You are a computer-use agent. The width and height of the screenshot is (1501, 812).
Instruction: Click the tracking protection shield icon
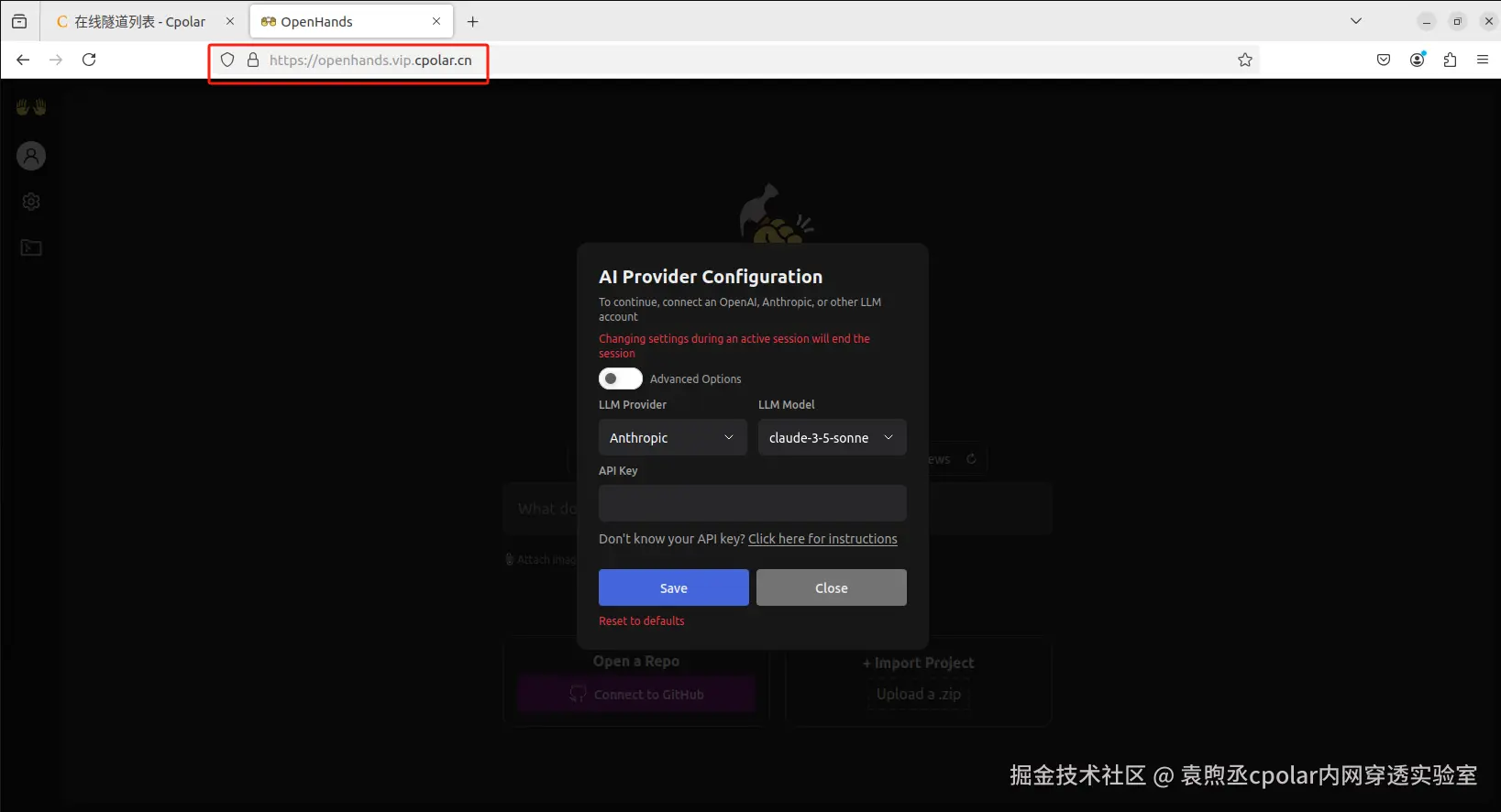click(x=227, y=60)
